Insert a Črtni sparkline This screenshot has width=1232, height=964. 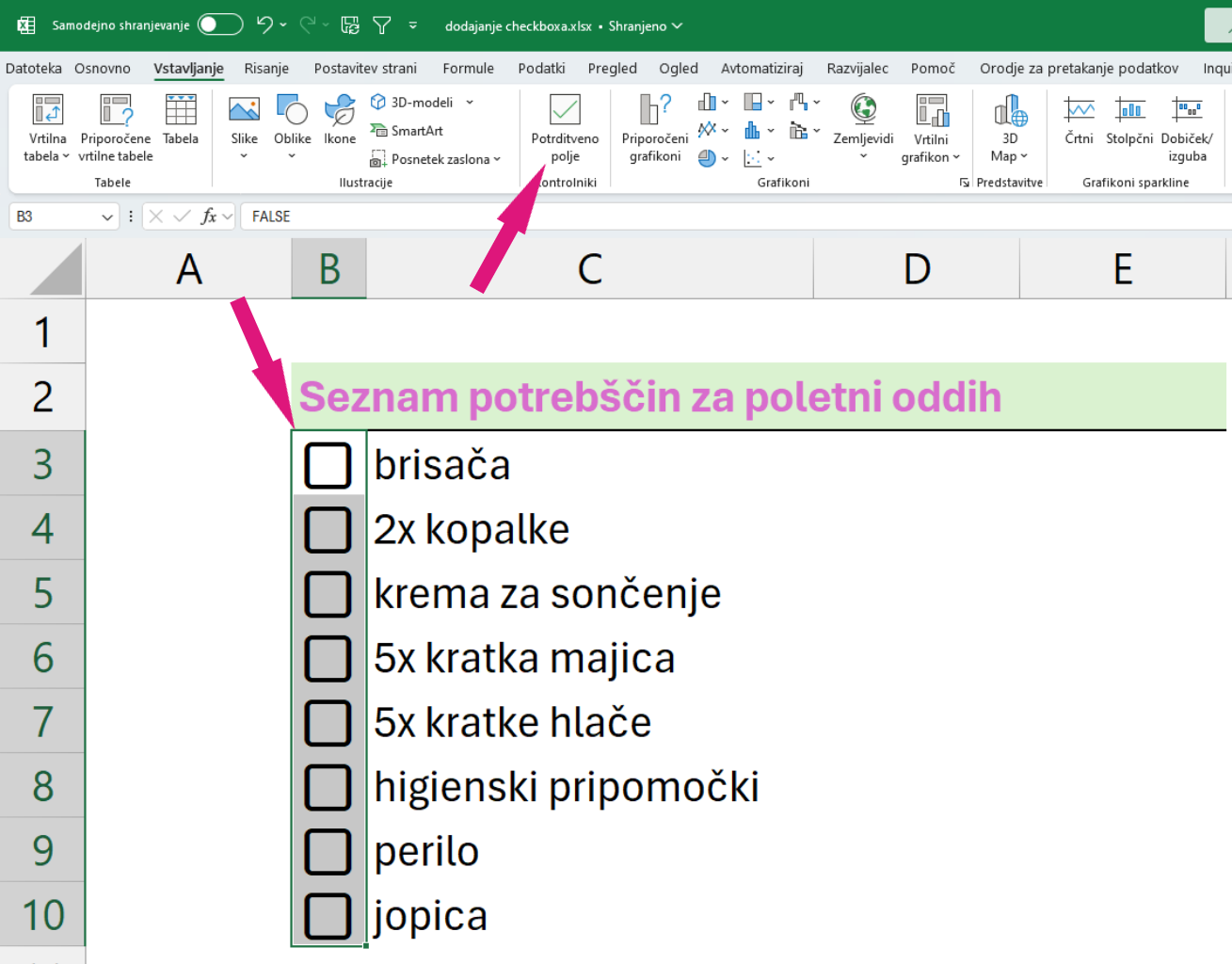1079,120
